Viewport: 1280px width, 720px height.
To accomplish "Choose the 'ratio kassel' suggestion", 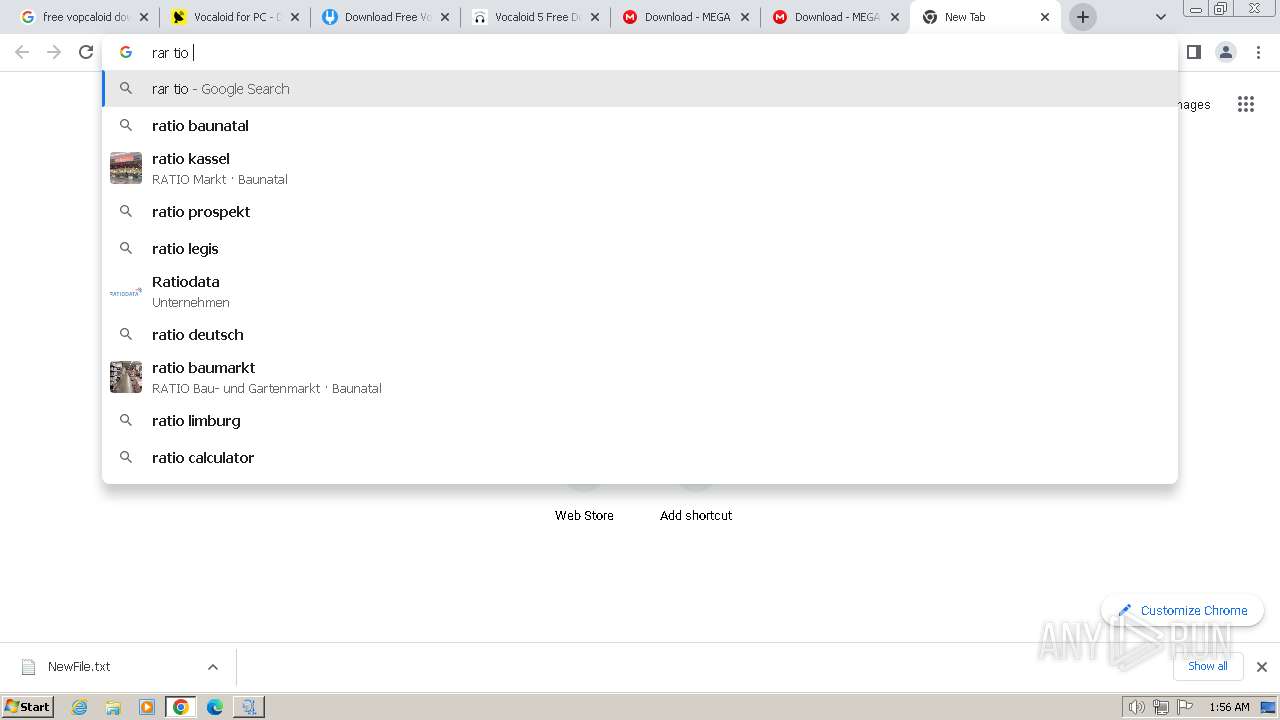I will 640,168.
